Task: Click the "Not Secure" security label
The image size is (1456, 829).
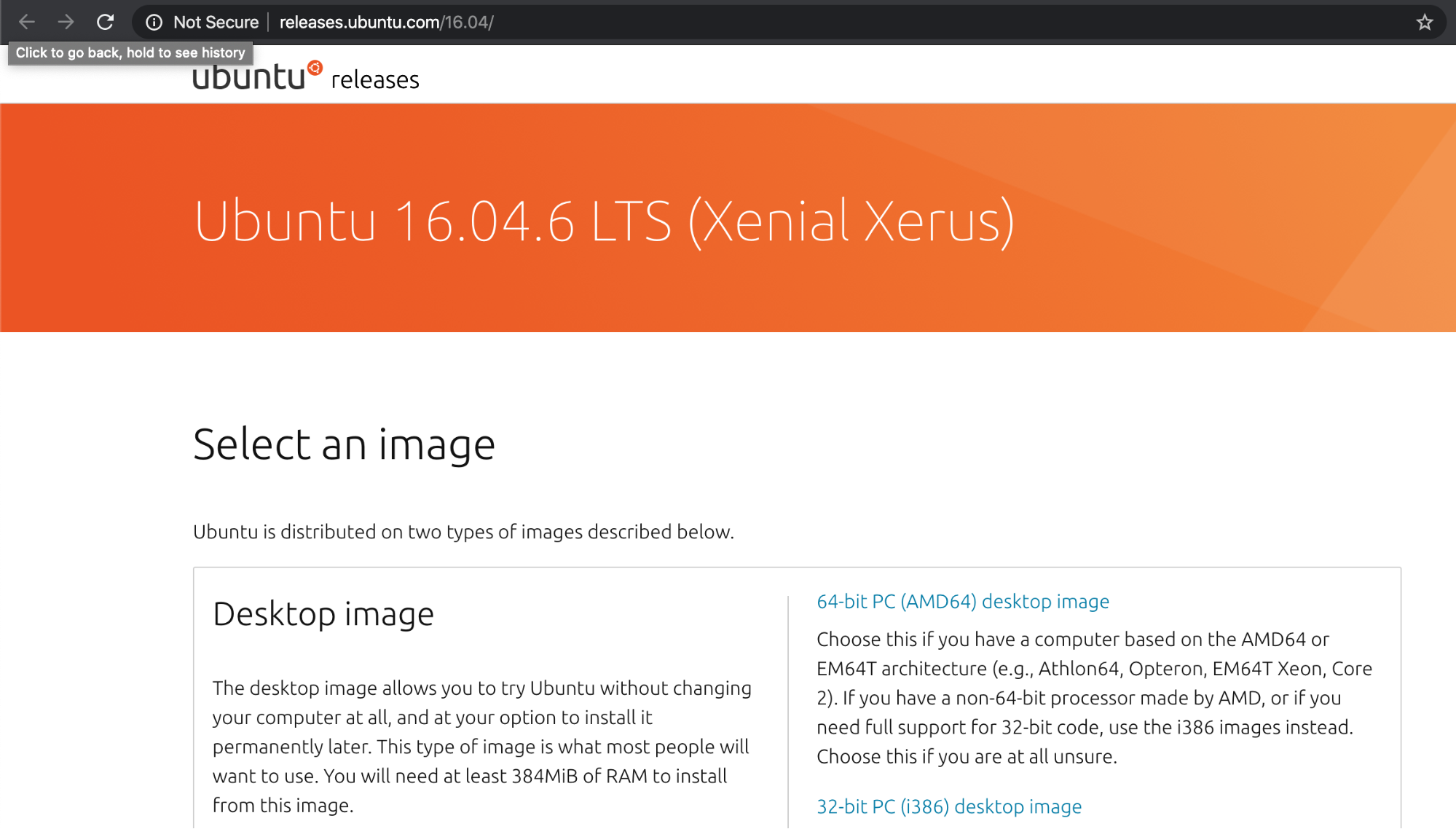Action: pyautogui.click(x=216, y=23)
